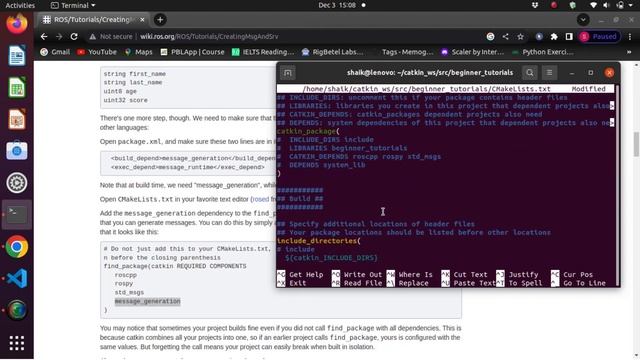Select the ROS/Tutorials browser tab

coord(93,20)
